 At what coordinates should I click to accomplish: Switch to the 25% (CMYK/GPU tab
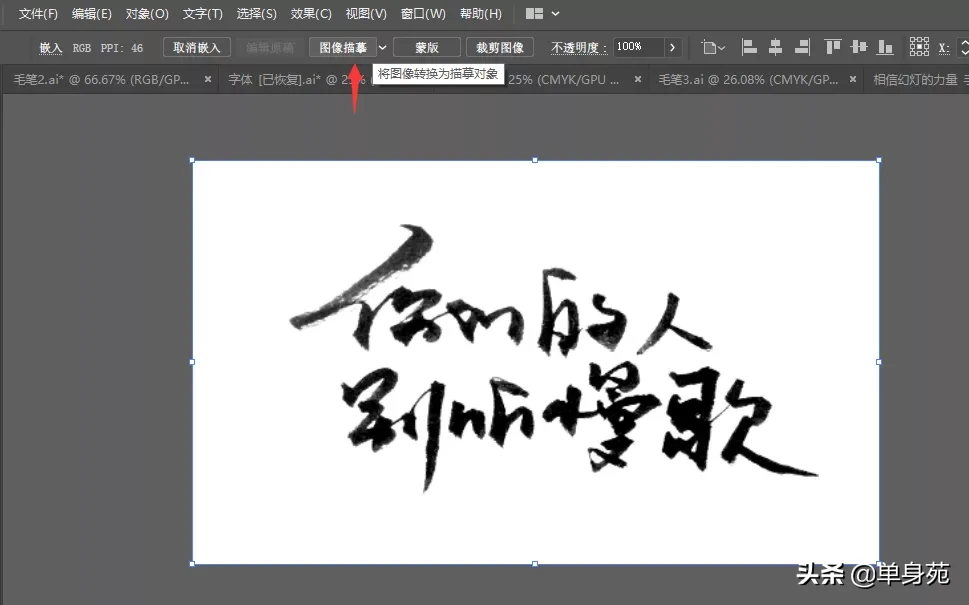click(x=564, y=80)
